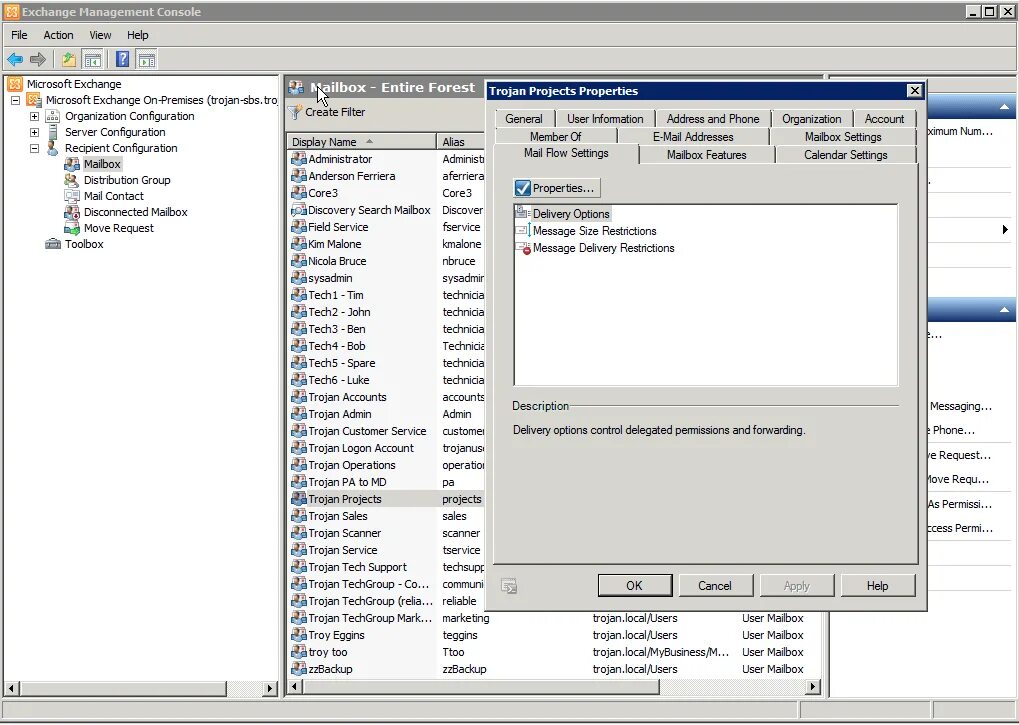Screen dimensions: 1019x725
Task: Switch to the E-Mail Addresses tab
Action: (693, 136)
